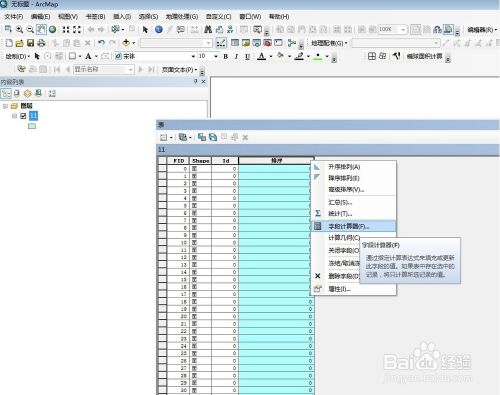Screen dimensions: 500x395
Task: Open Table Options dropdown in table window
Action: pyautogui.click(x=166, y=137)
